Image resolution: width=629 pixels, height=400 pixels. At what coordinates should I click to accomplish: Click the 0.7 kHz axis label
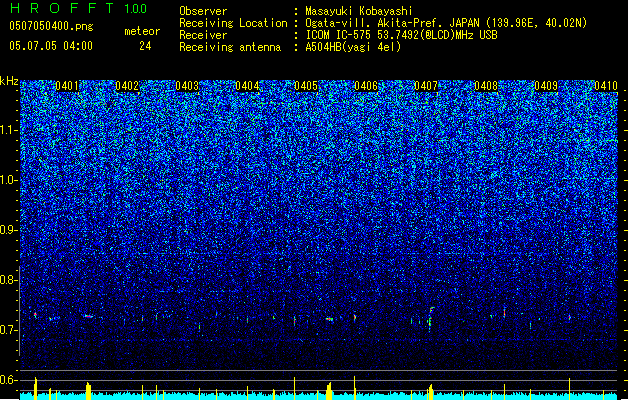(x=9, y=330)
